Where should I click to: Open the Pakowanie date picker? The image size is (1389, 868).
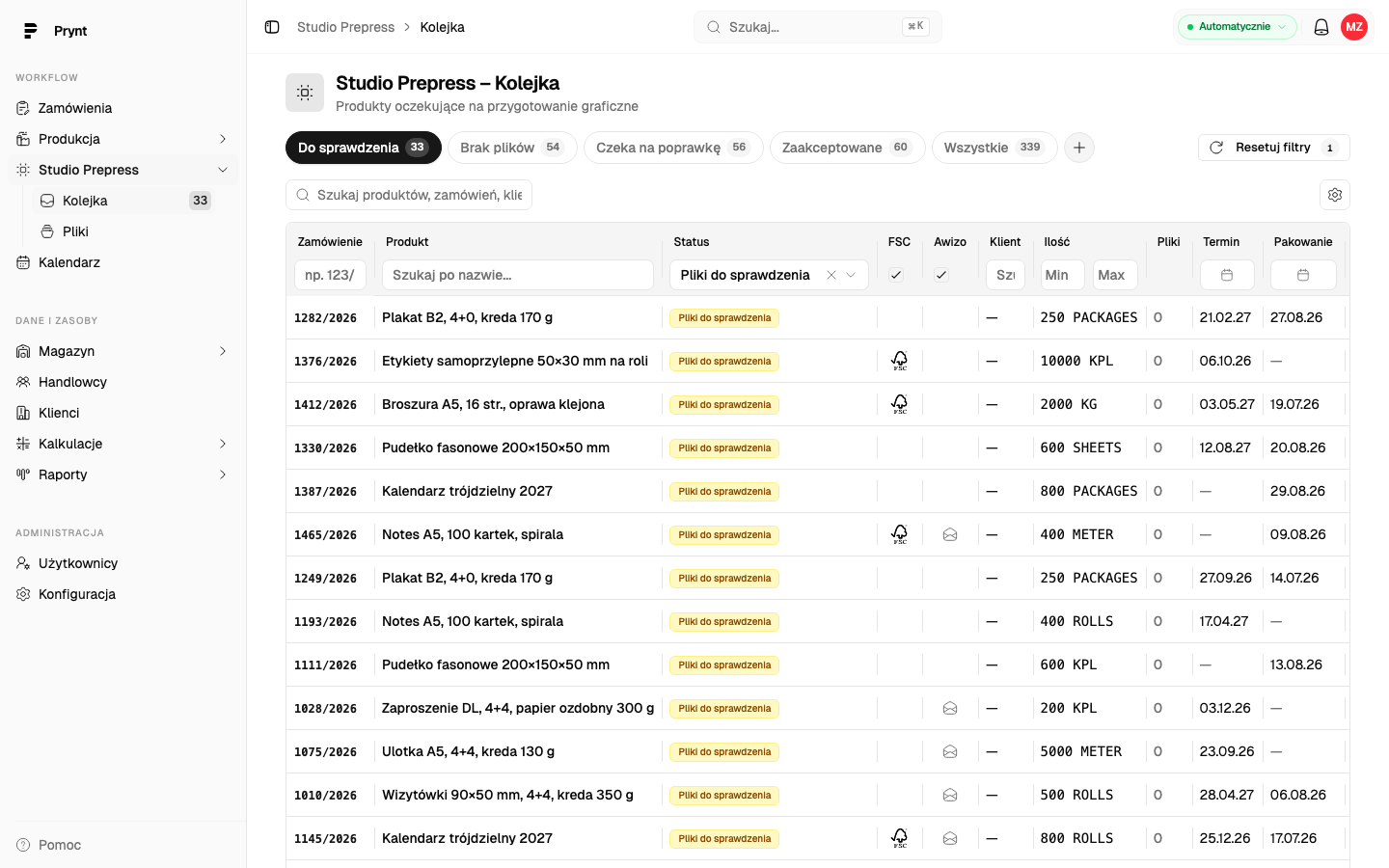tap(1303, 275)
